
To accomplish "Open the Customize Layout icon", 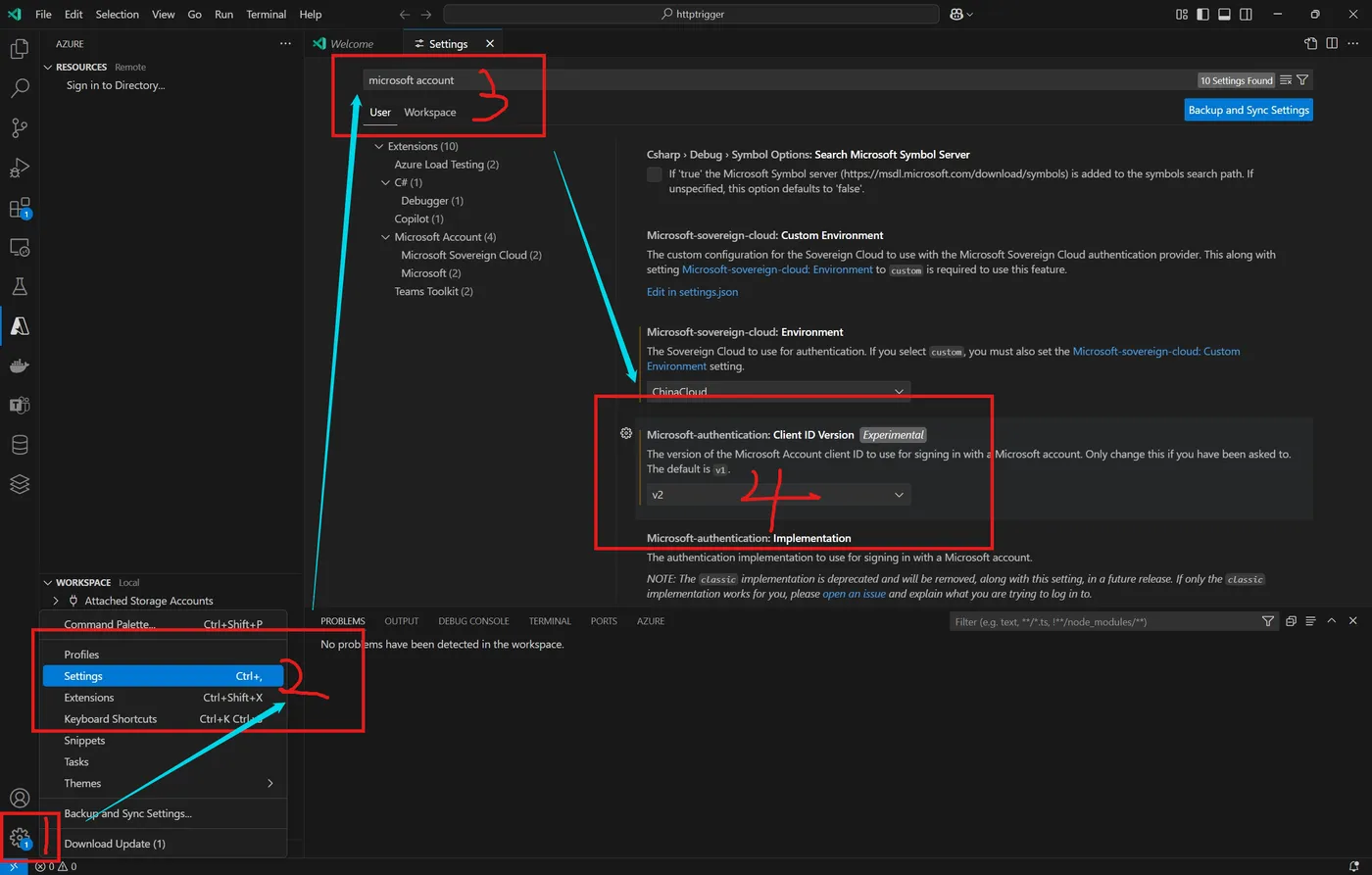I will pos(1181,15).
